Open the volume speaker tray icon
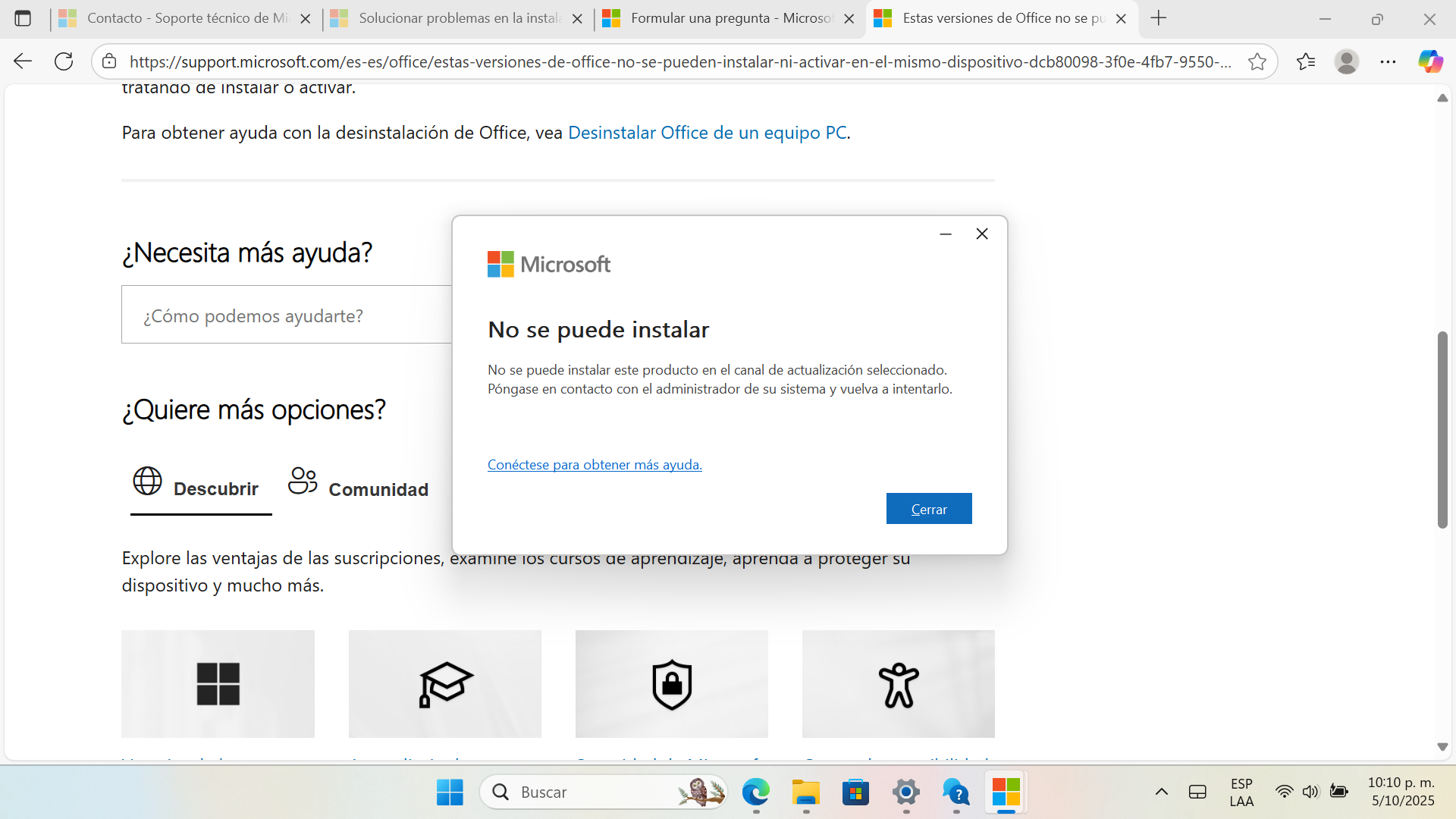This screenshot has width=1456, height=819. 1310,792
